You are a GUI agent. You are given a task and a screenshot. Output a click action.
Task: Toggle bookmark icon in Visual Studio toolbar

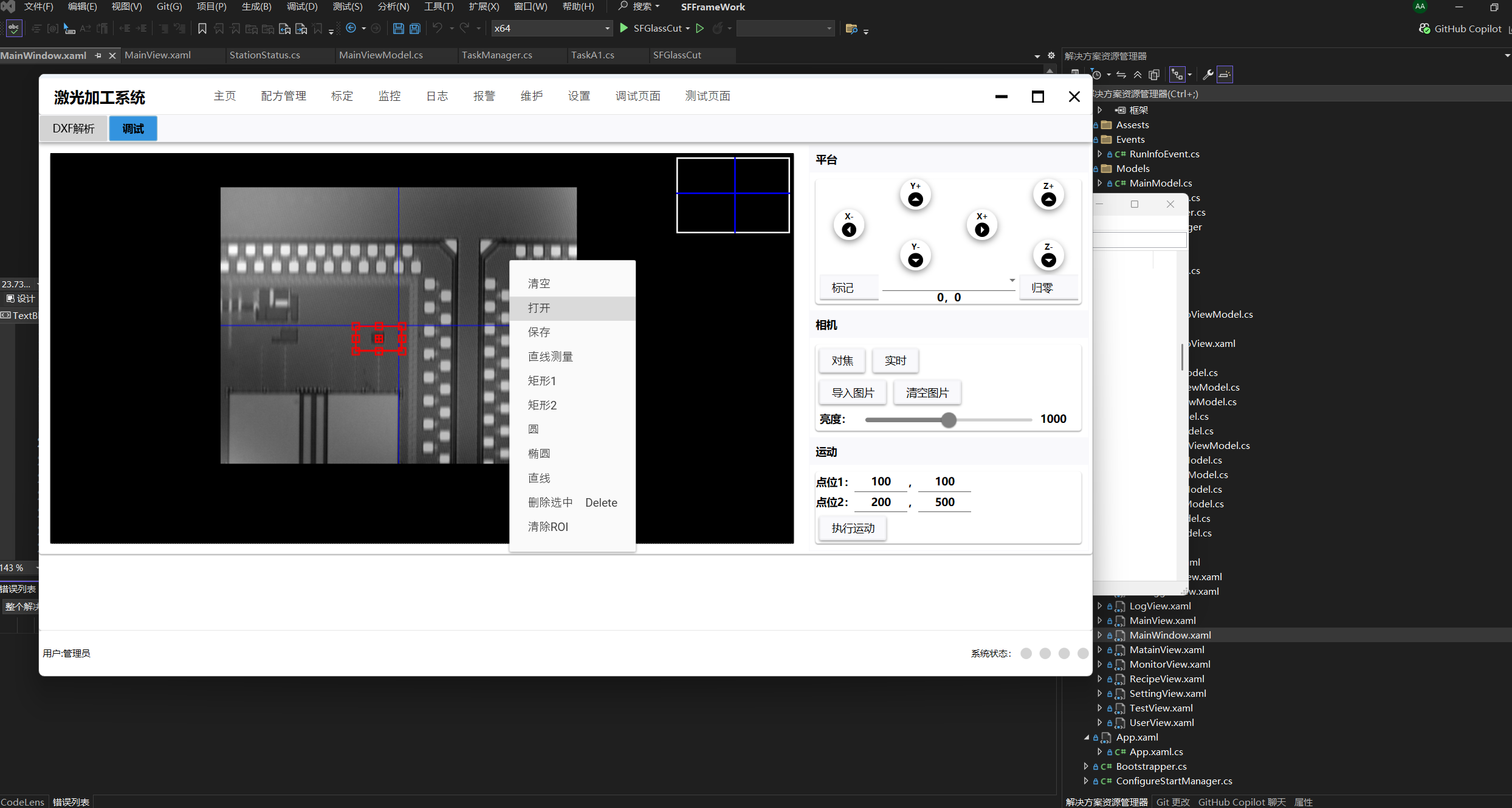pyautogui.click(x=202, y=29)
